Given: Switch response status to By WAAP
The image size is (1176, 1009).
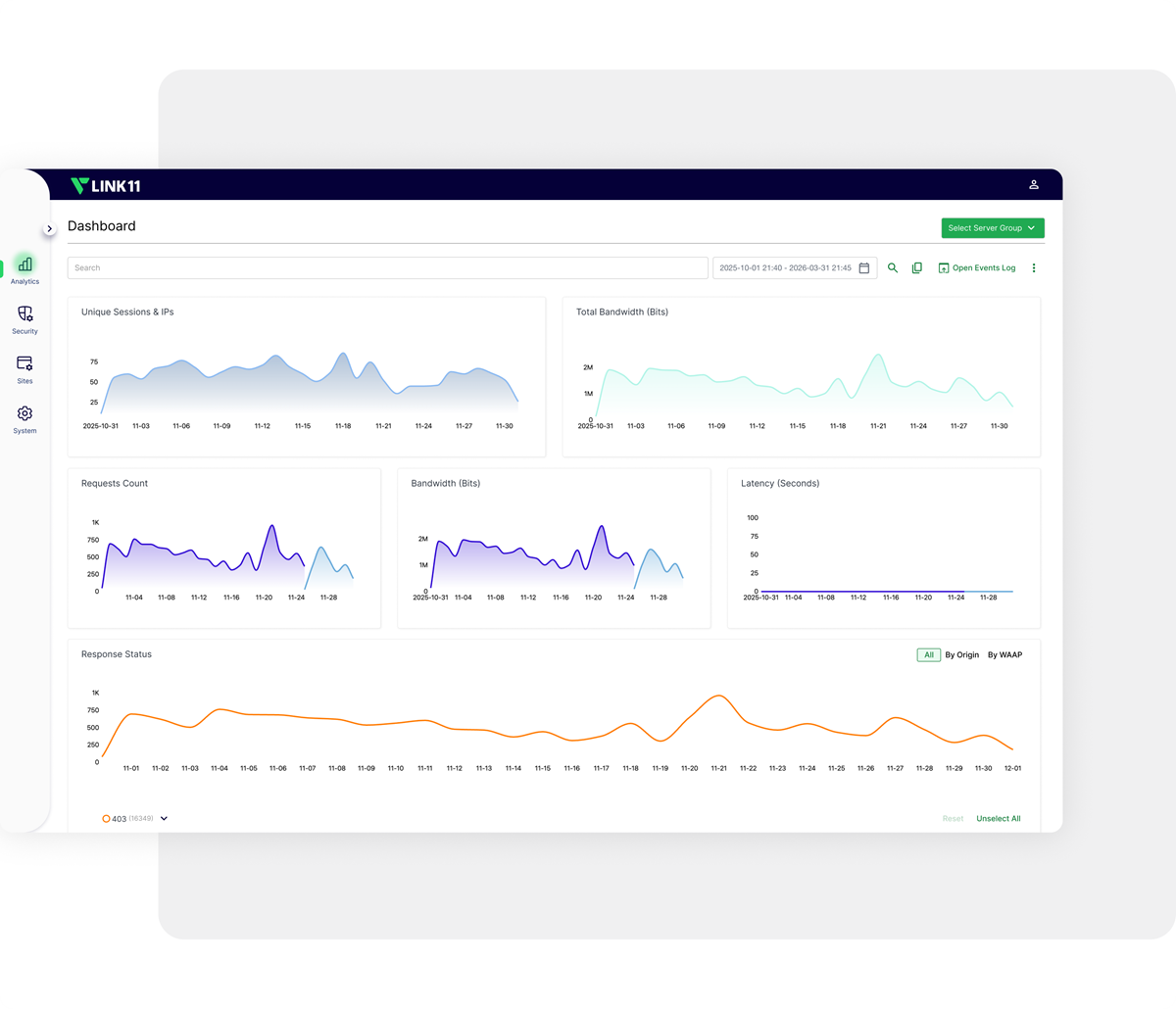Looking at the screenshot, I should pos(1004,654).
